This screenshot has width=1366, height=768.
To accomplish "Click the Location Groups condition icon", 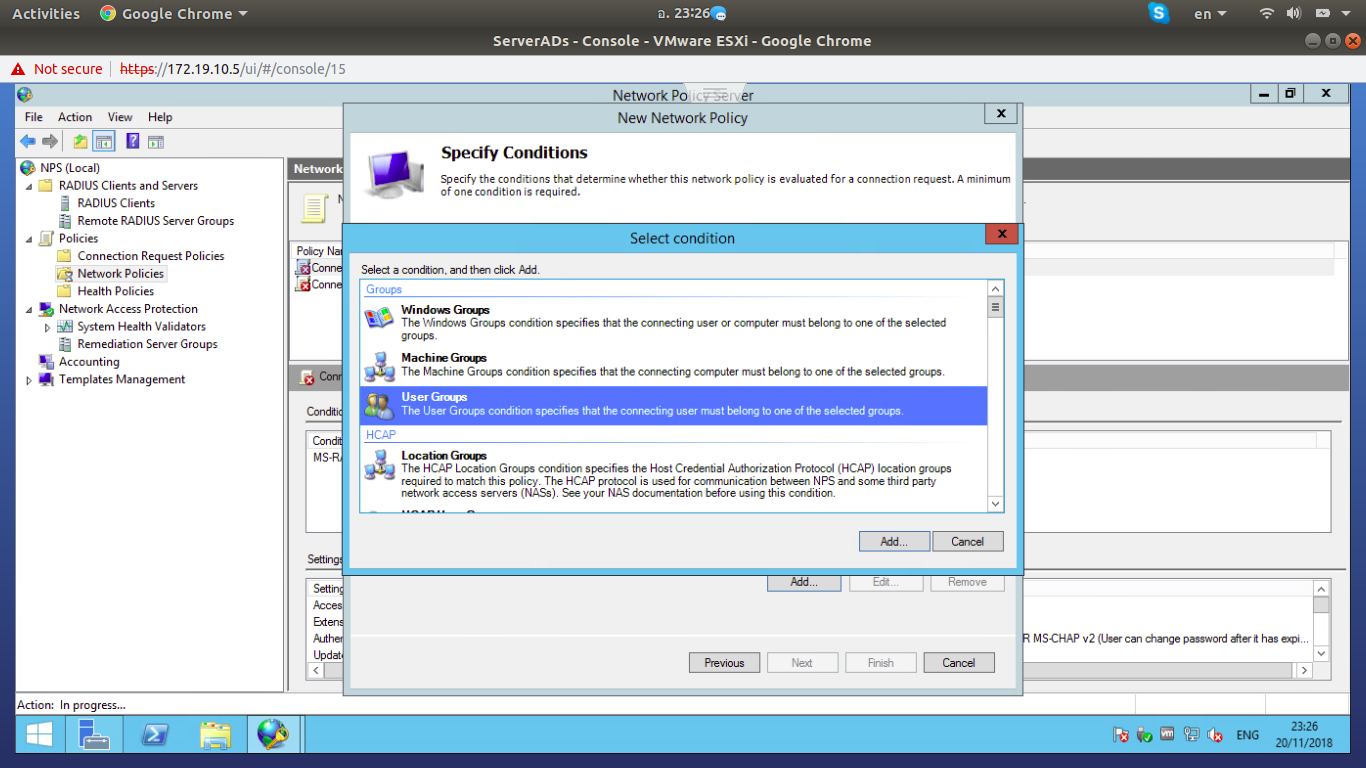I will coord(379,465).
